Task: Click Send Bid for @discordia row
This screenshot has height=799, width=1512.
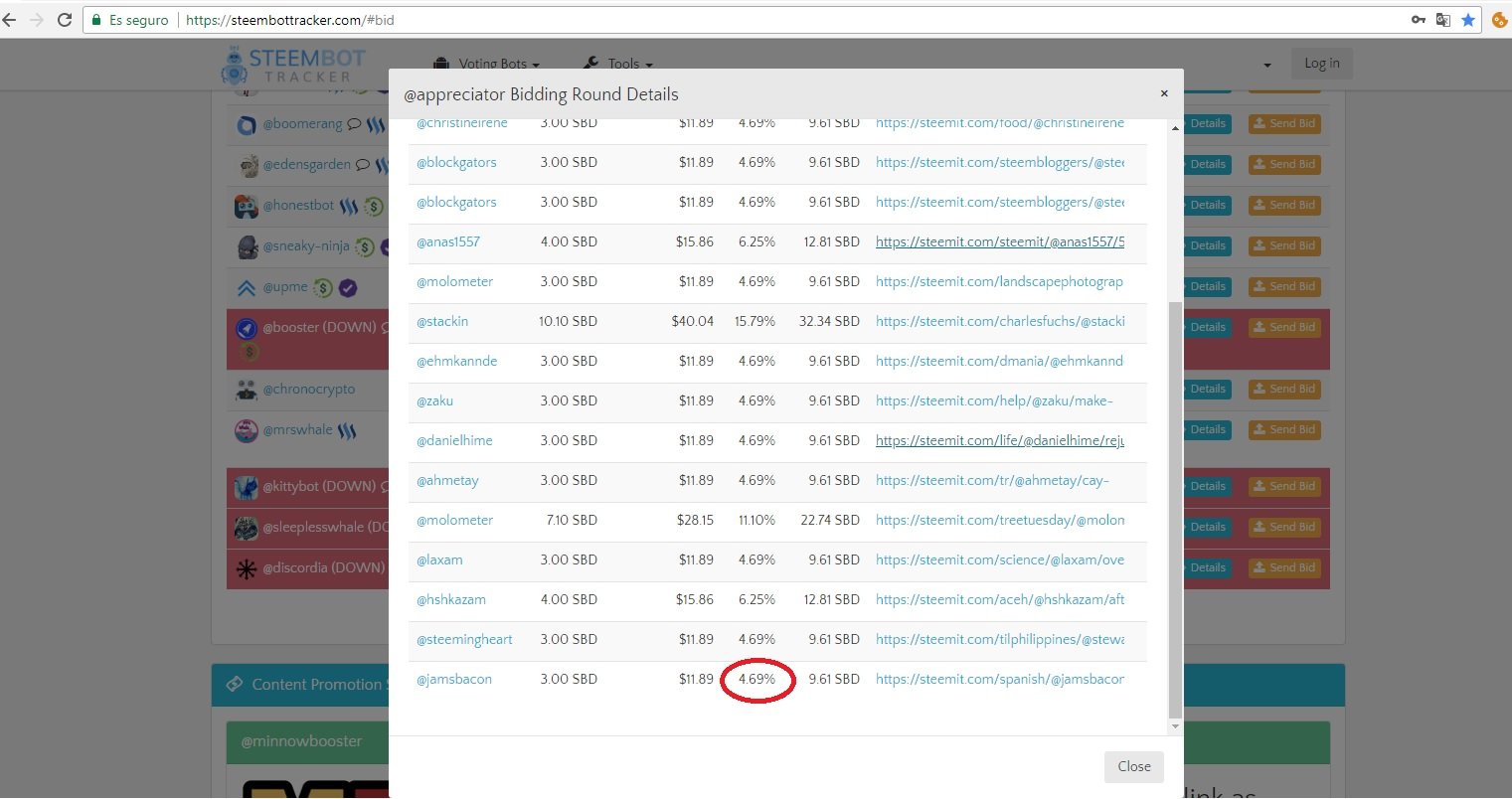Action: (x=1284, y=567)
